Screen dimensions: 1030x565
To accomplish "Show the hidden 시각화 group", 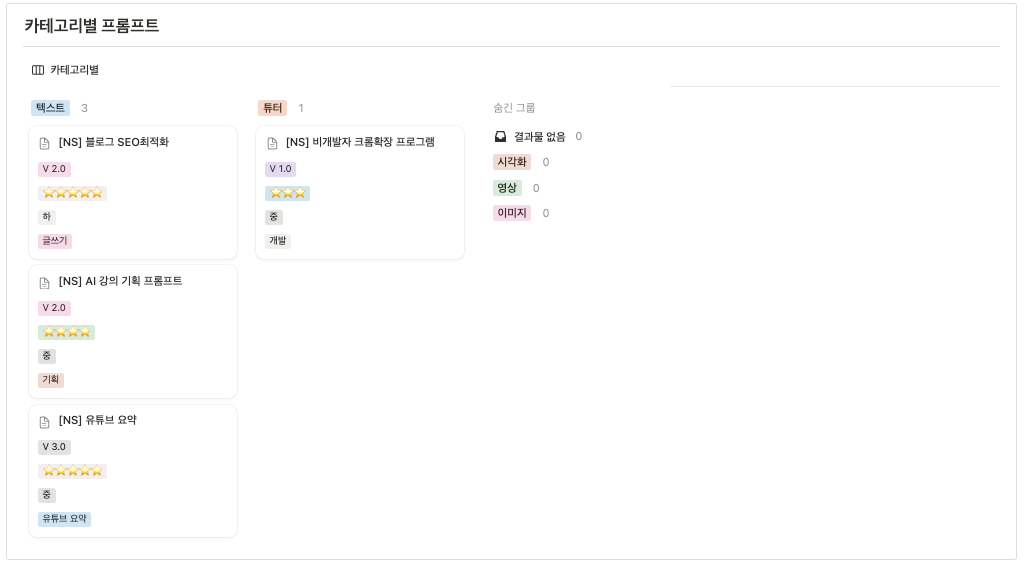I will pos(512,162).
